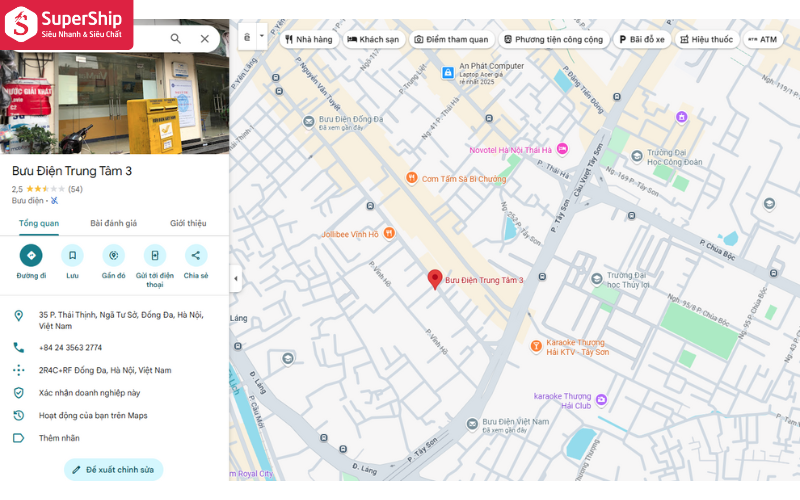Share the place with Chia sẻ icon
Screen dimensions: 800x500
coord(196,256)
